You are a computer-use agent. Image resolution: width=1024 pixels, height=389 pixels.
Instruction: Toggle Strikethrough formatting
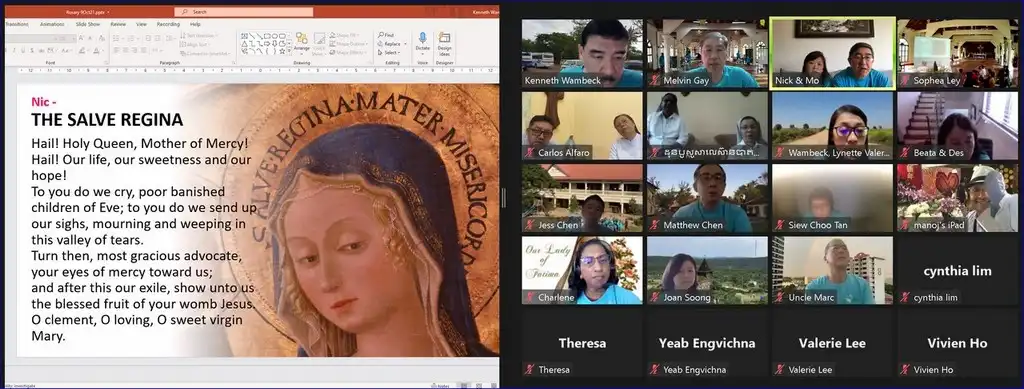point(41,50)
